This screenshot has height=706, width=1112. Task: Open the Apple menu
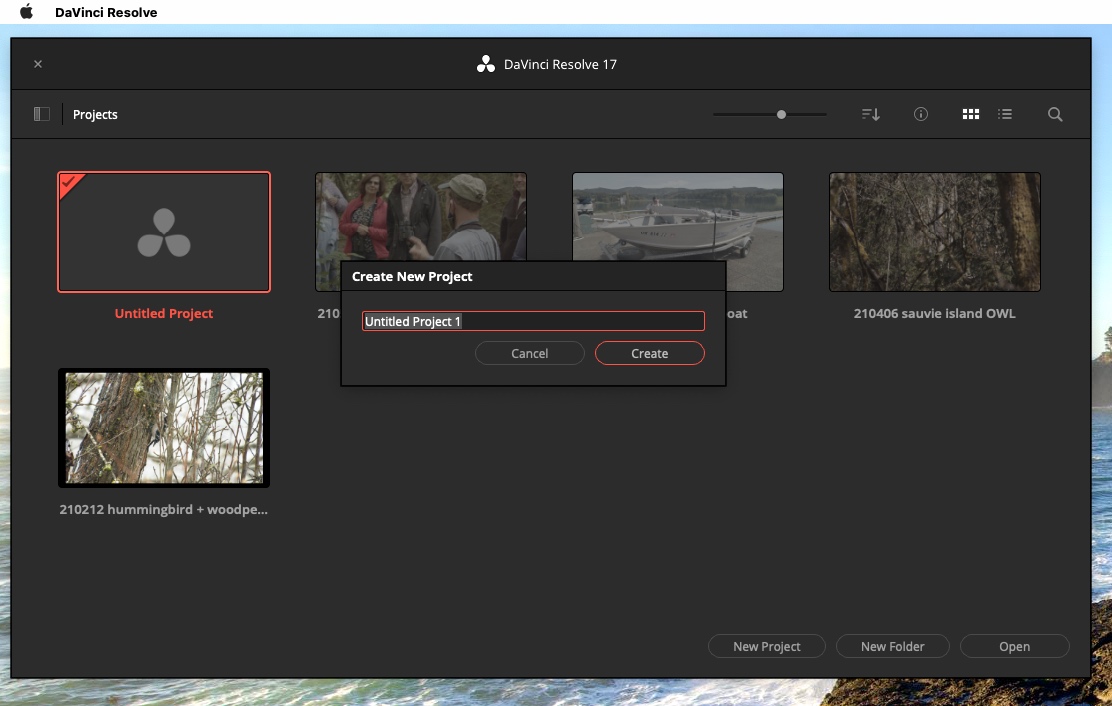pyautogui.click(x=26, y=12)
